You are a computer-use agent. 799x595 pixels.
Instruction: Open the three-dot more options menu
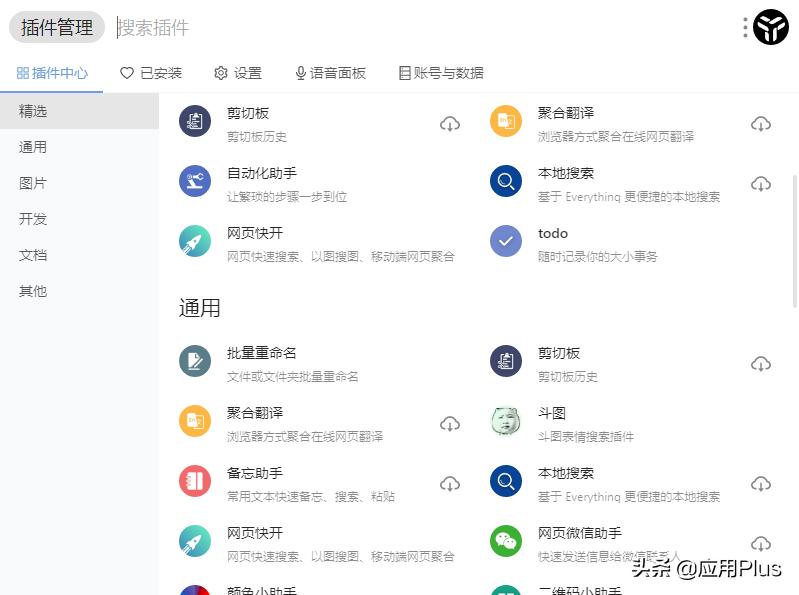coord(745,28)
